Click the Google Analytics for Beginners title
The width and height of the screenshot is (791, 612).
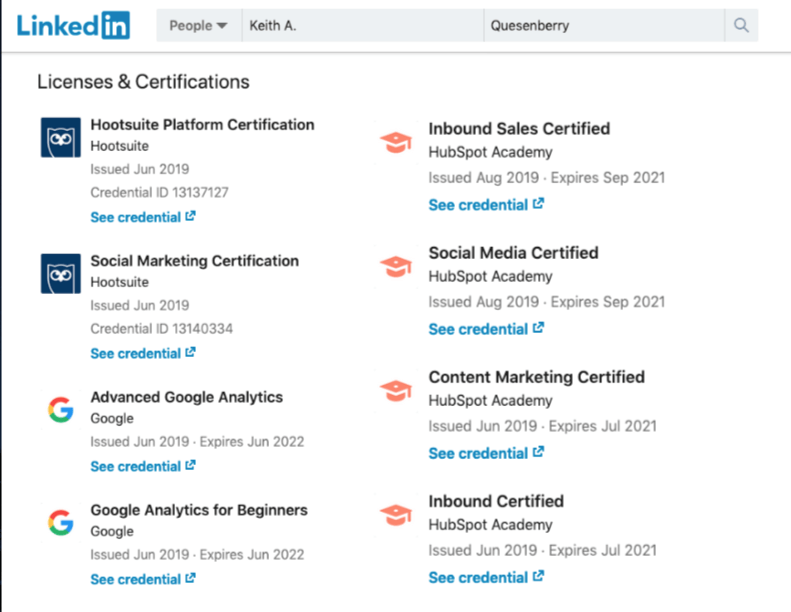(199, 510)
